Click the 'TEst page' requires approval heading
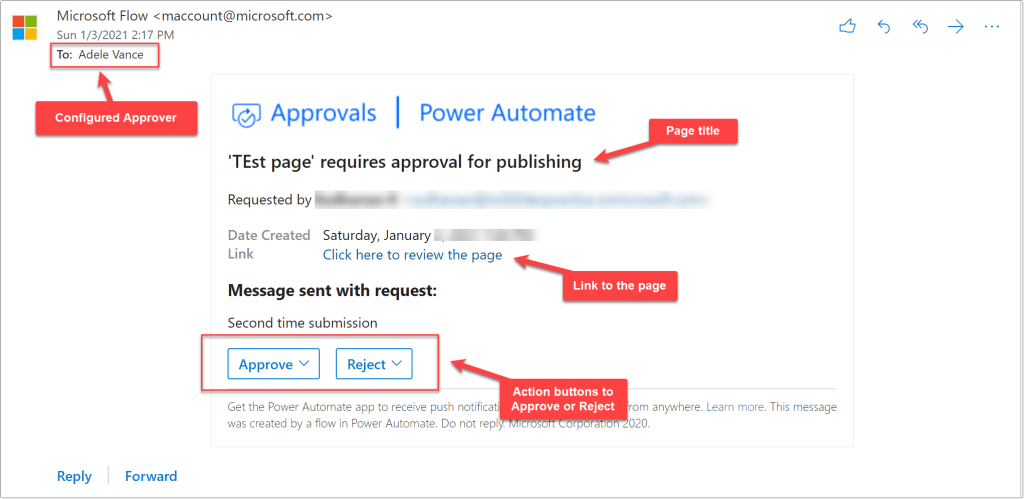Image resolution: width=1024 pixels, height=499 pixels. click(x=405, y=161)
